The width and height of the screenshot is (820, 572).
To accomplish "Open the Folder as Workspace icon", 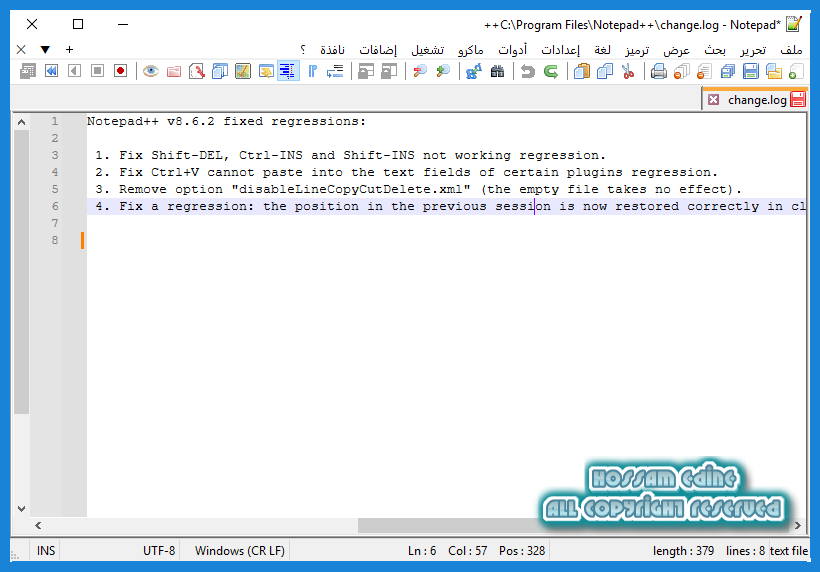I will coord(174,71).
